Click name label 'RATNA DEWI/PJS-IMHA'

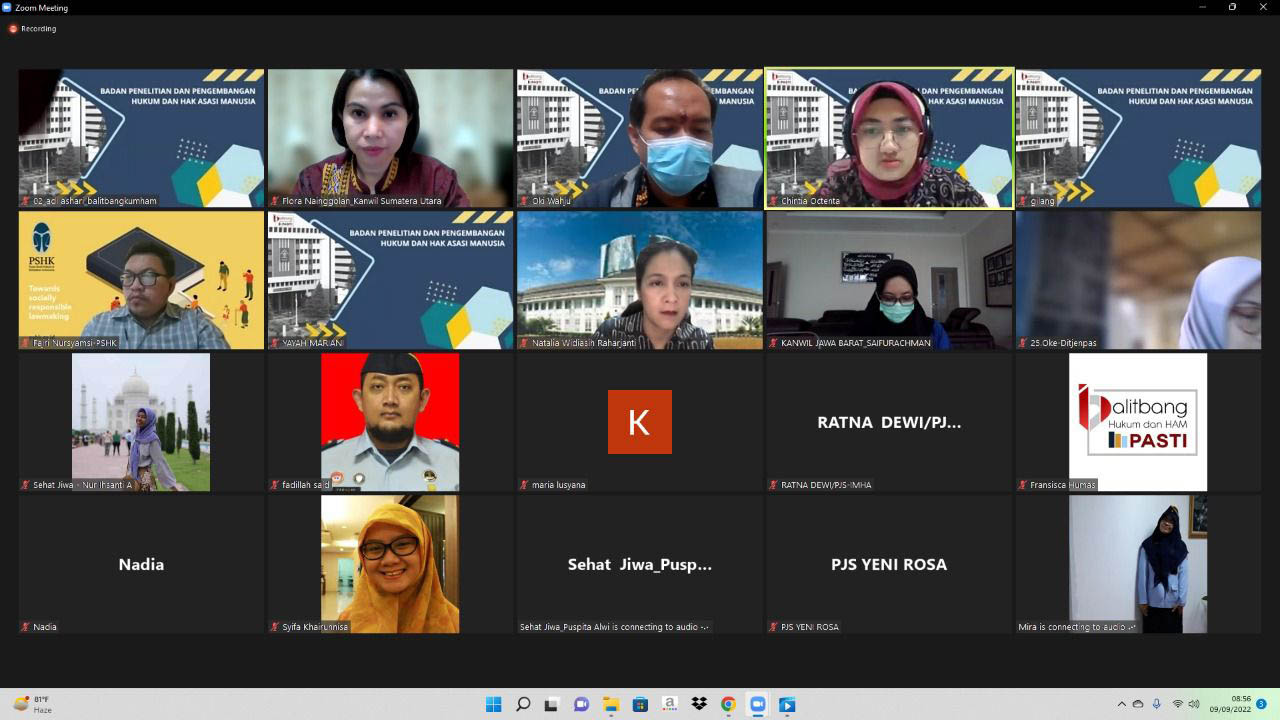827,485
